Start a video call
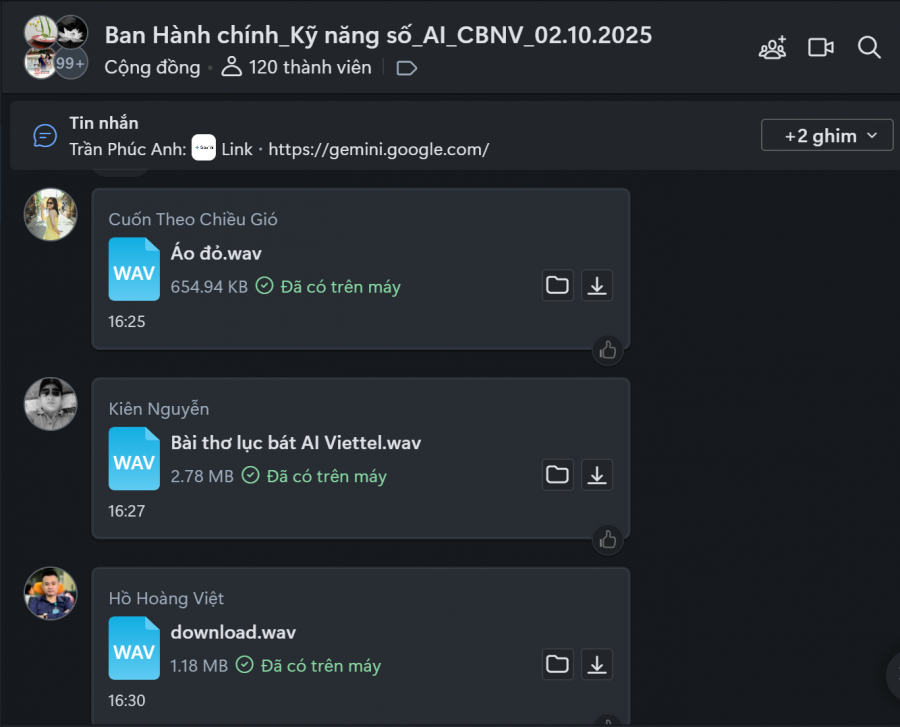 [821, 48]
